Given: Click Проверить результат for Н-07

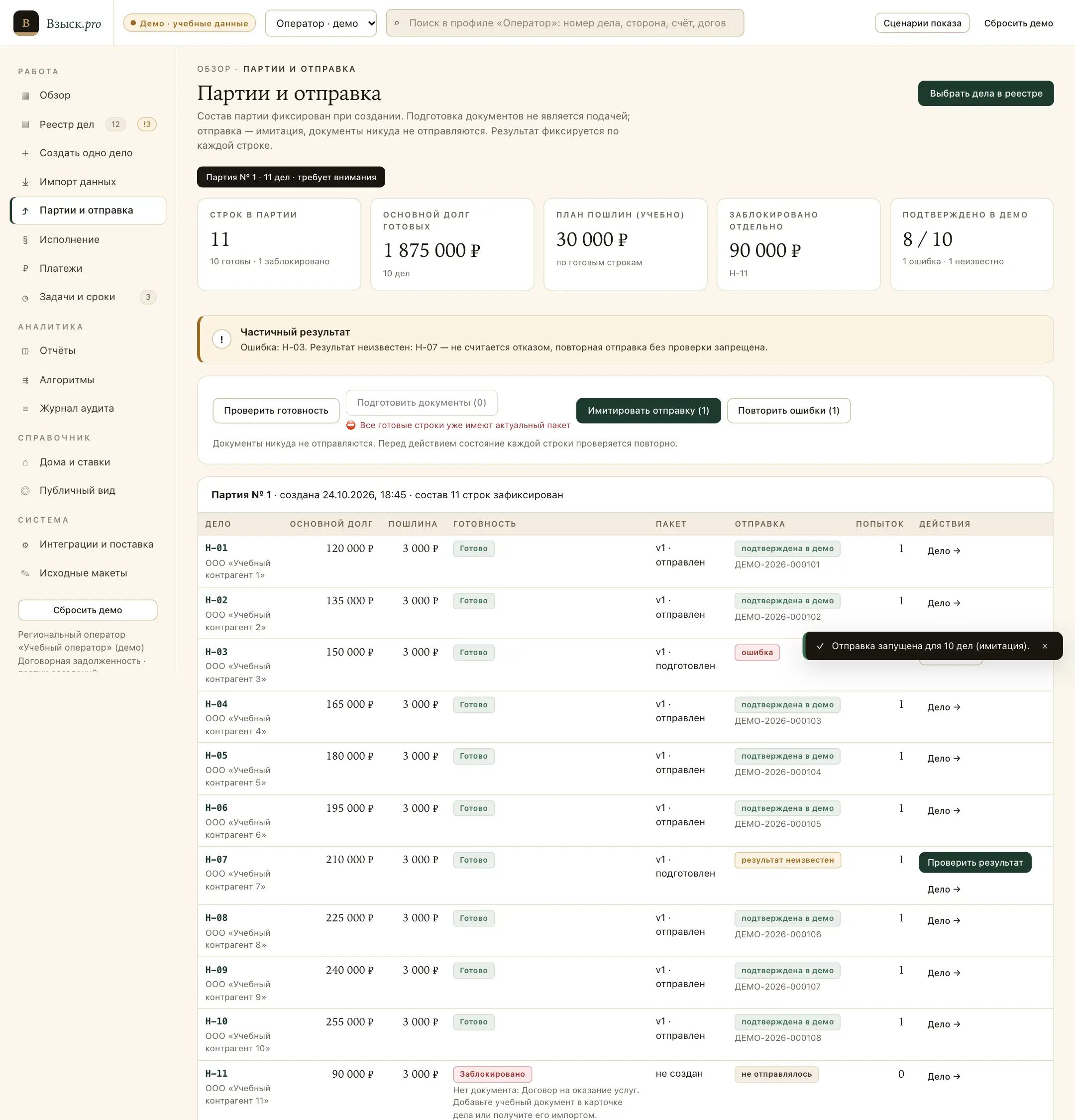Looking at the screenshot, I should (x=974, y=862).
